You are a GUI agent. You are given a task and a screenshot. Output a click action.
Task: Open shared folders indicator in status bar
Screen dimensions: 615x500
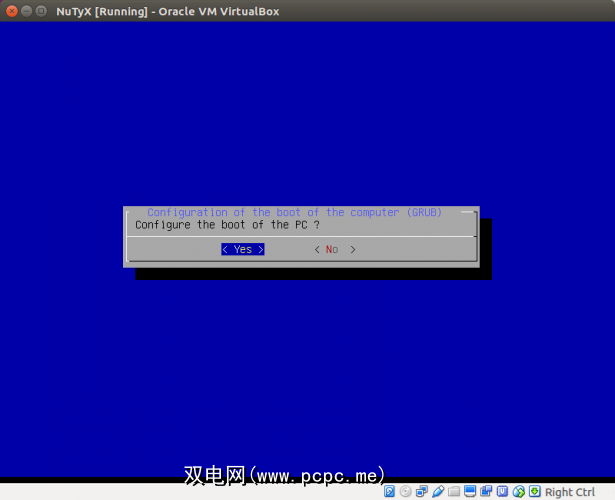[454, 491]
